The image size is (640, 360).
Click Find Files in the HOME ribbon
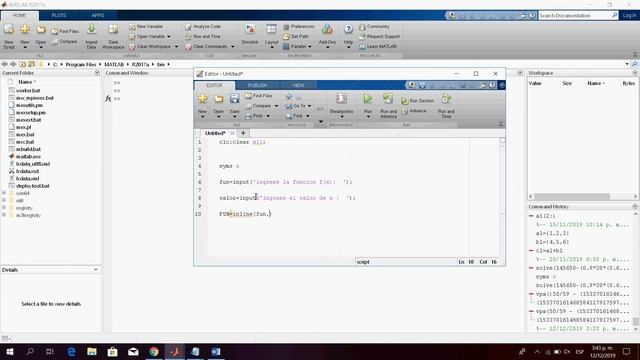[x=65, y=31]
